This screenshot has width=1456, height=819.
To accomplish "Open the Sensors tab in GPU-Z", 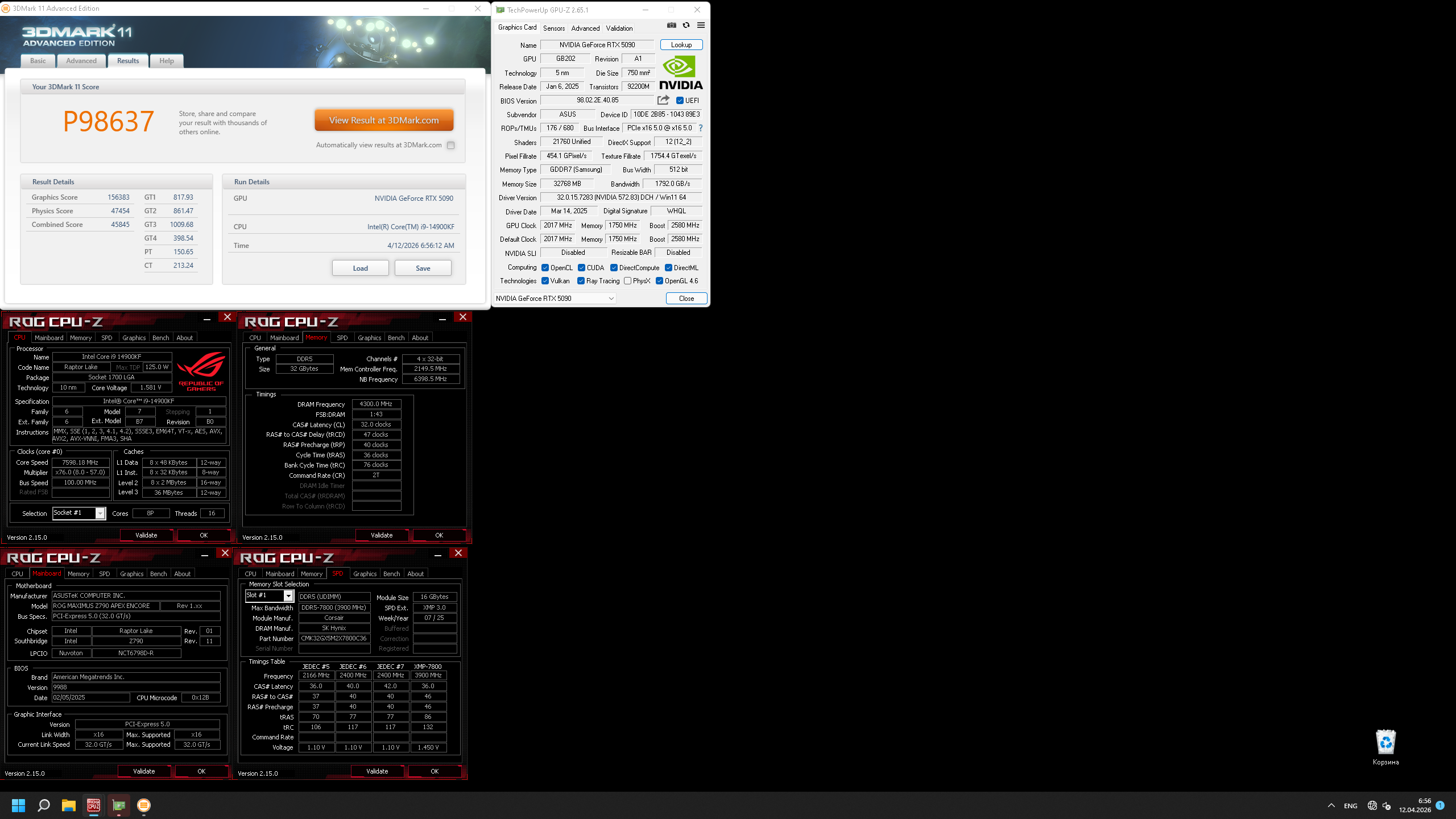I will (554, 28).
